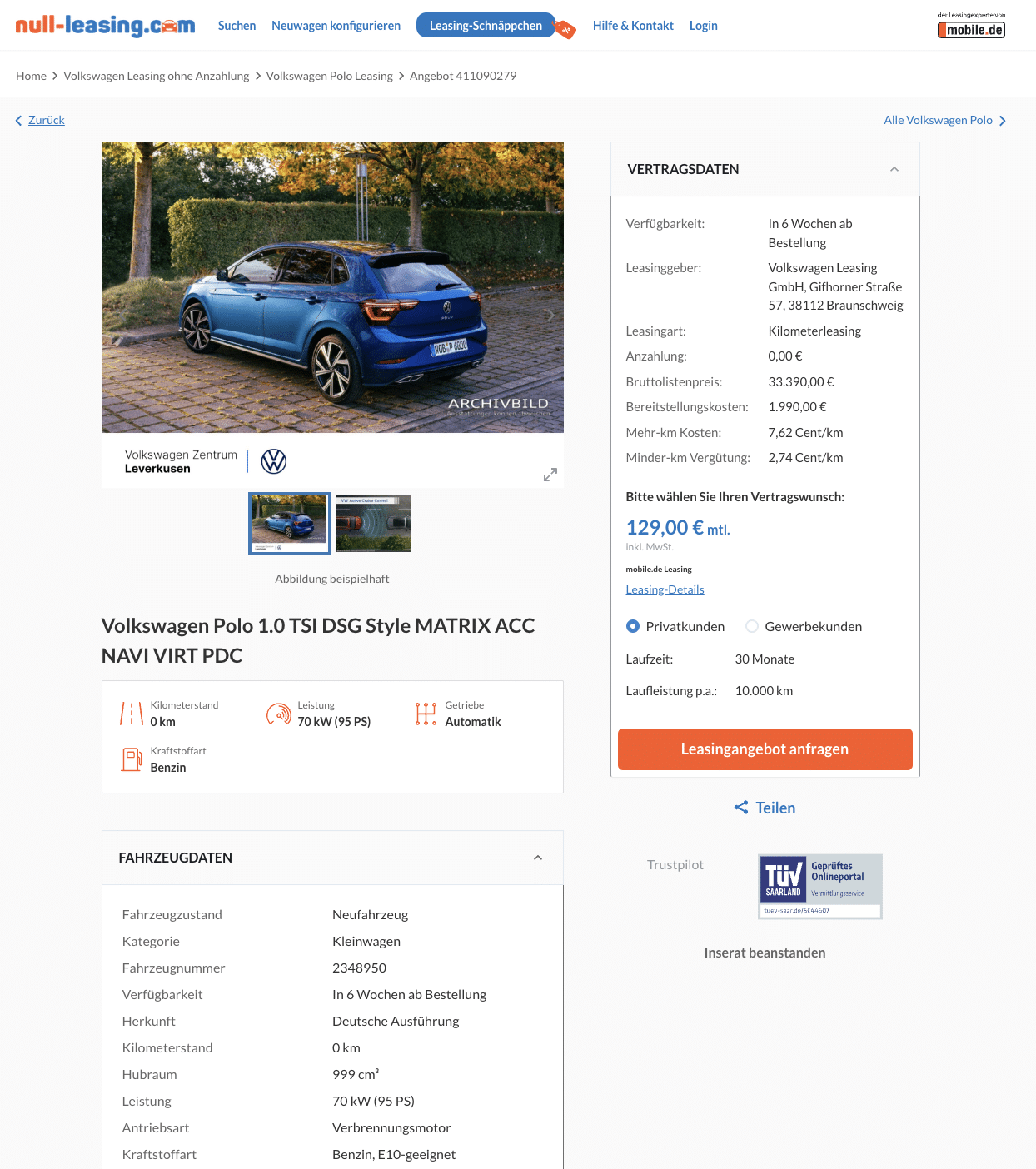Click the fullscreen expand image icon

click(550, 475)
